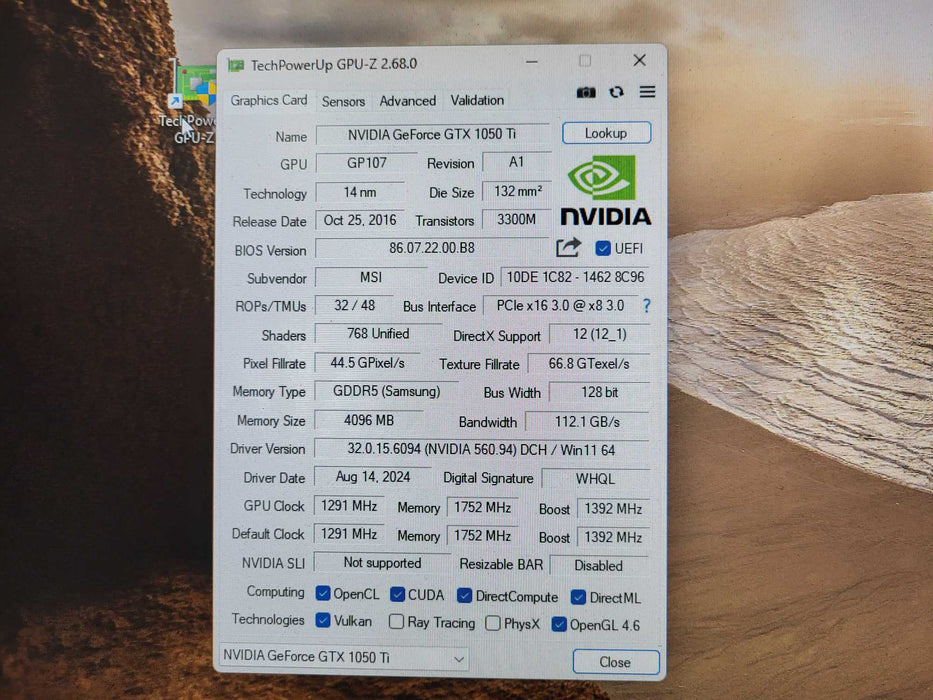Switch to the Graphics Card tab
Viewport: 933px width, 700px height.
click(x=269, y=100)
